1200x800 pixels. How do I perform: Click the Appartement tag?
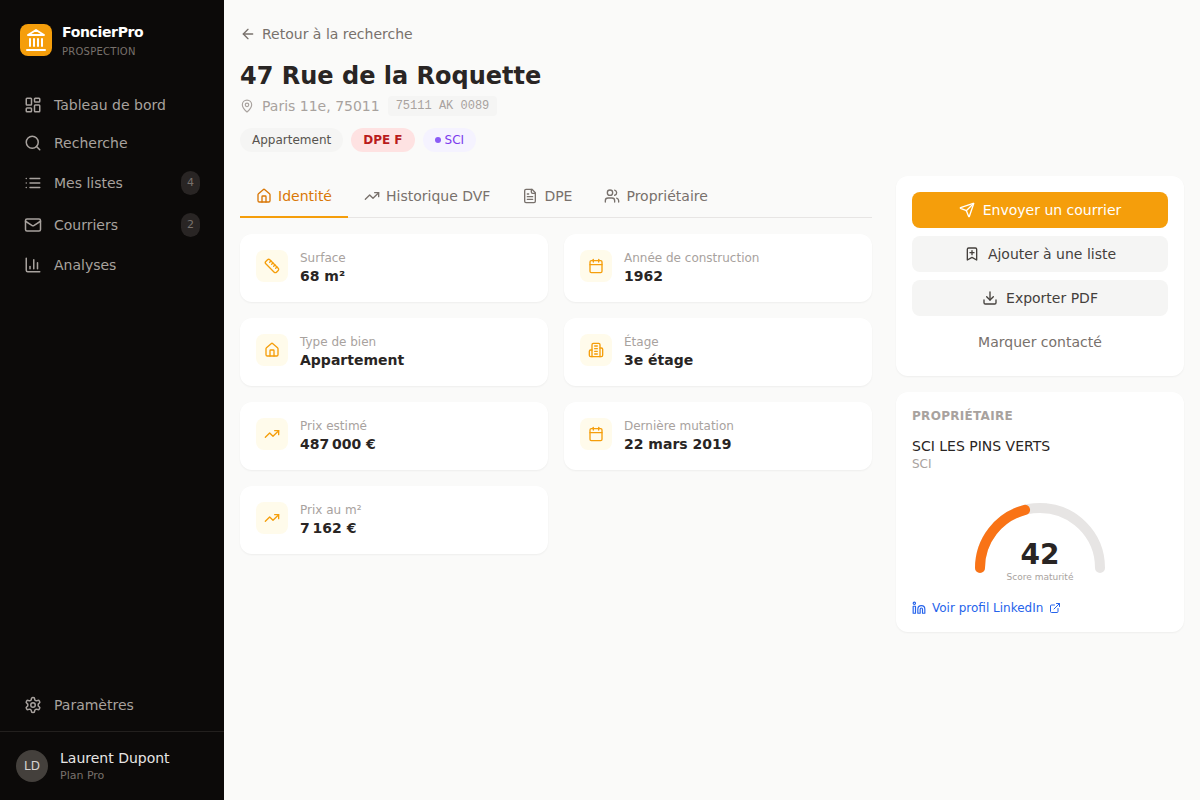coord(291,140)
